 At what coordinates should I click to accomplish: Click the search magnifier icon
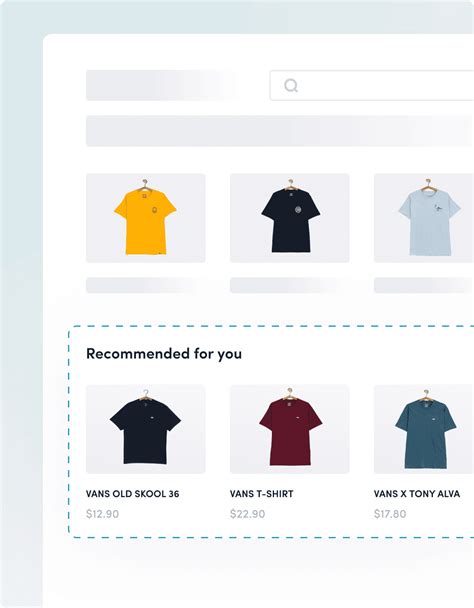click(x=291, y=85)
